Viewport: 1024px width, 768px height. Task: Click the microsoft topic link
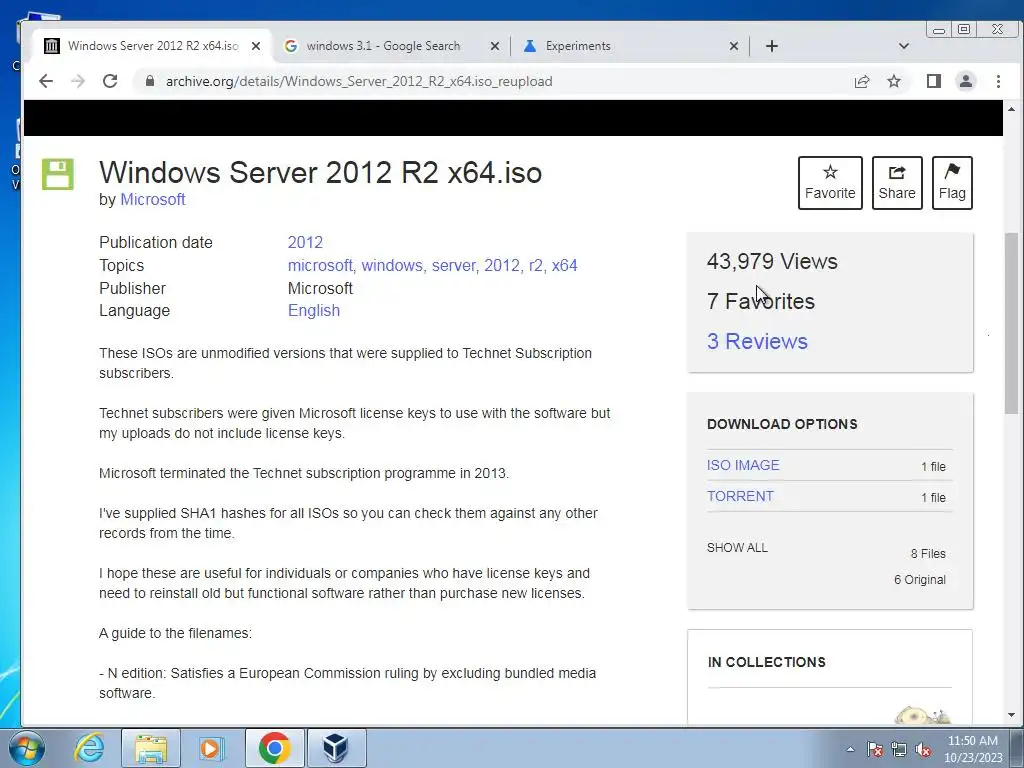(x=320, y=265)
